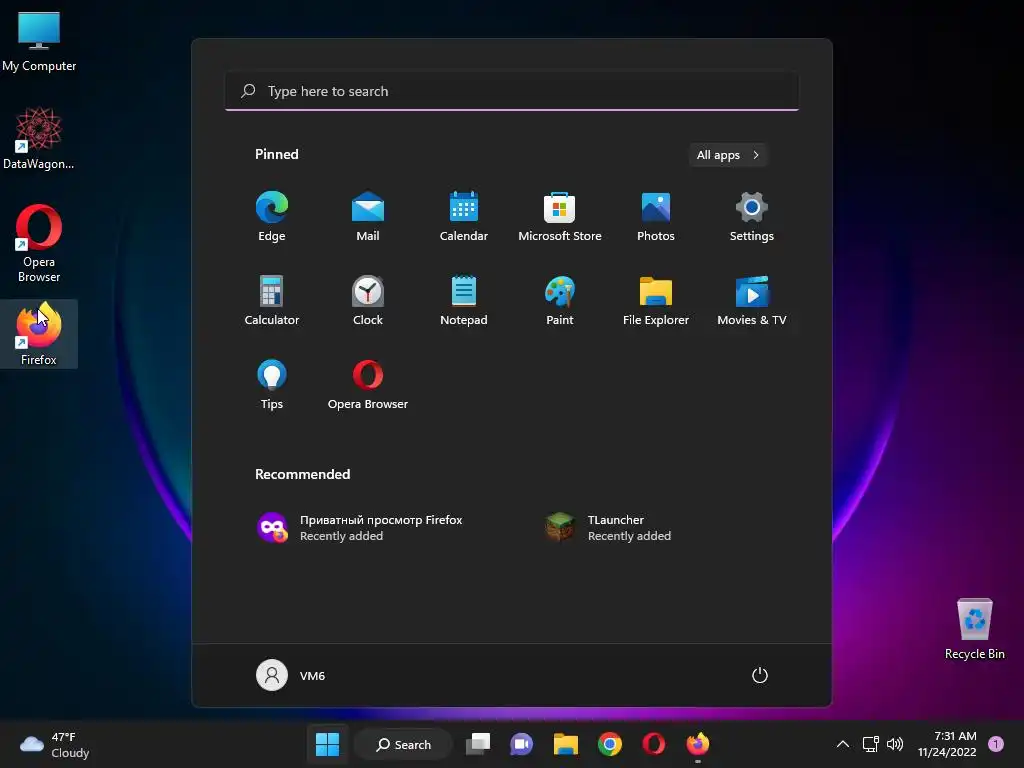Open Edge from pinned apps
Screen dimensions: 1024x768
coord(272,217)
